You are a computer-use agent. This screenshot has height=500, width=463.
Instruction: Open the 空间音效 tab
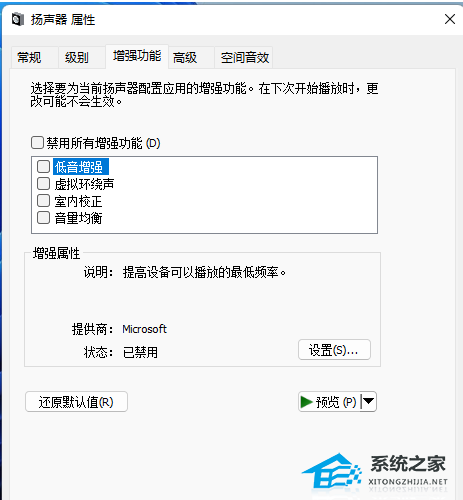tap(244, 58)
